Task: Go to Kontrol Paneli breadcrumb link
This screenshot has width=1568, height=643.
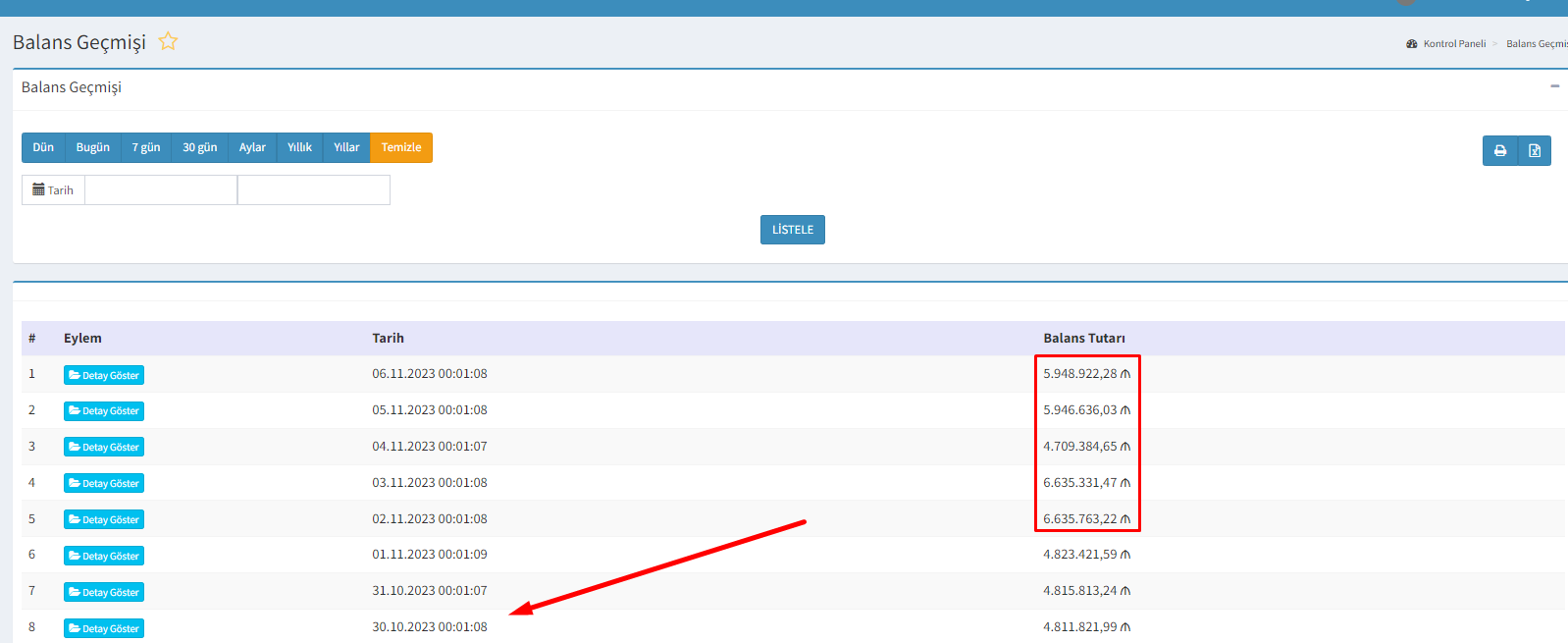Action: coord(1454,43)
